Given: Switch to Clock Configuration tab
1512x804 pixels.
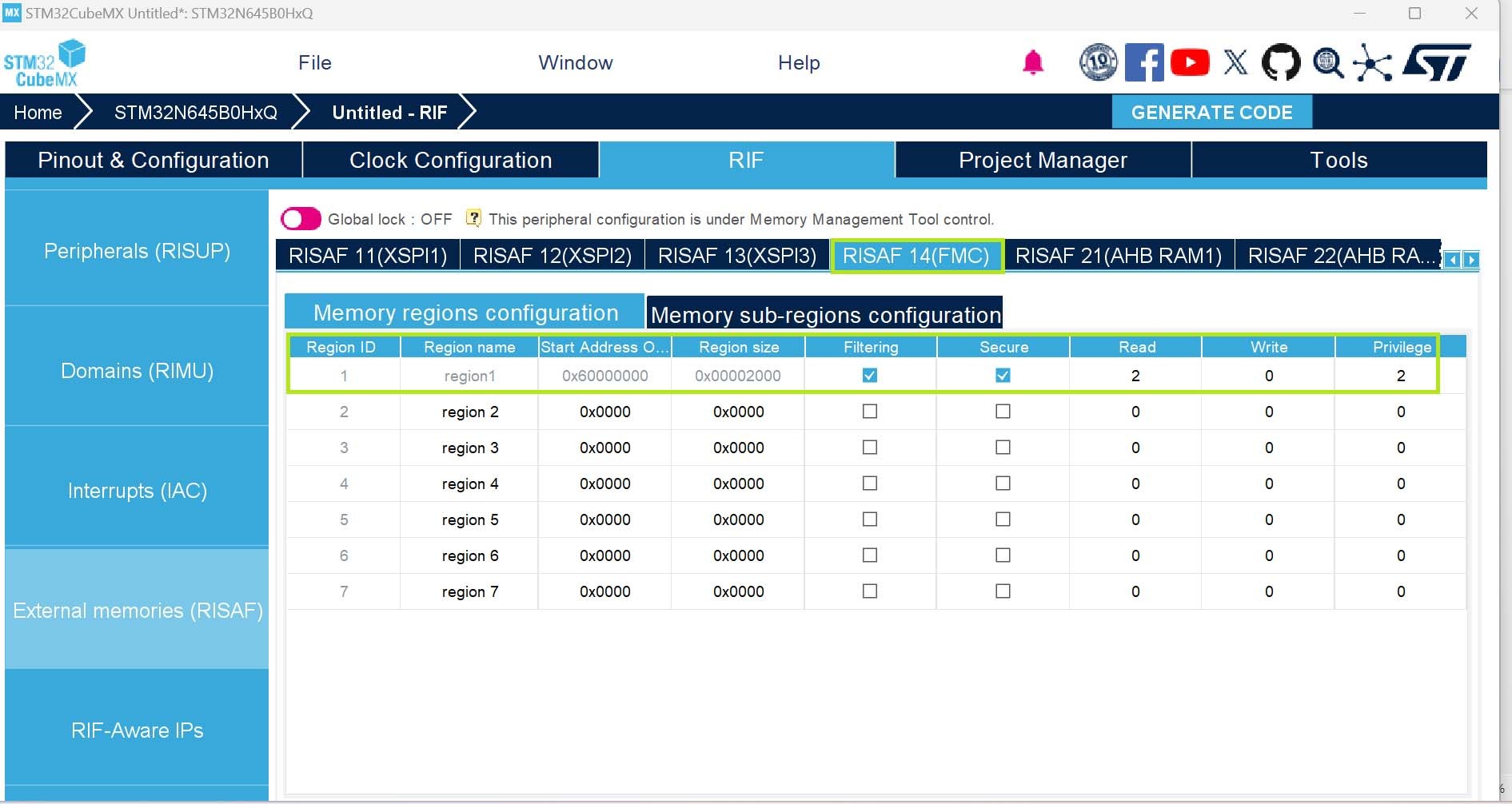Looking at the screenshot, I should (451, 160).
